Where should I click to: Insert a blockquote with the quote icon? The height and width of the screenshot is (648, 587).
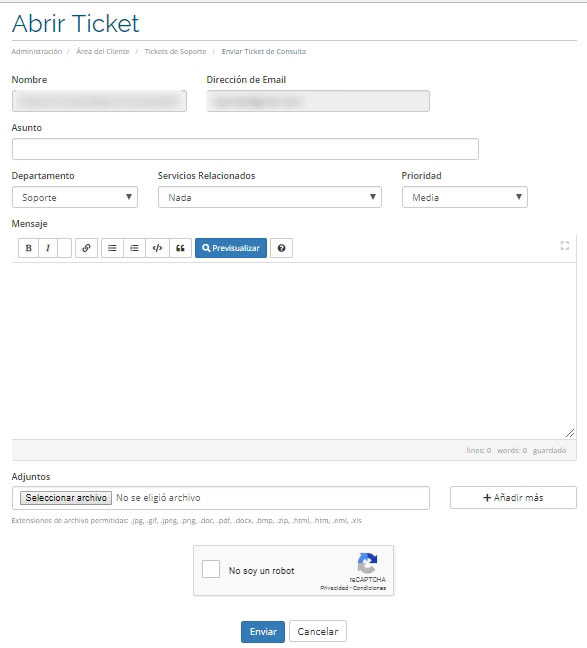click(x=180, y=248)
